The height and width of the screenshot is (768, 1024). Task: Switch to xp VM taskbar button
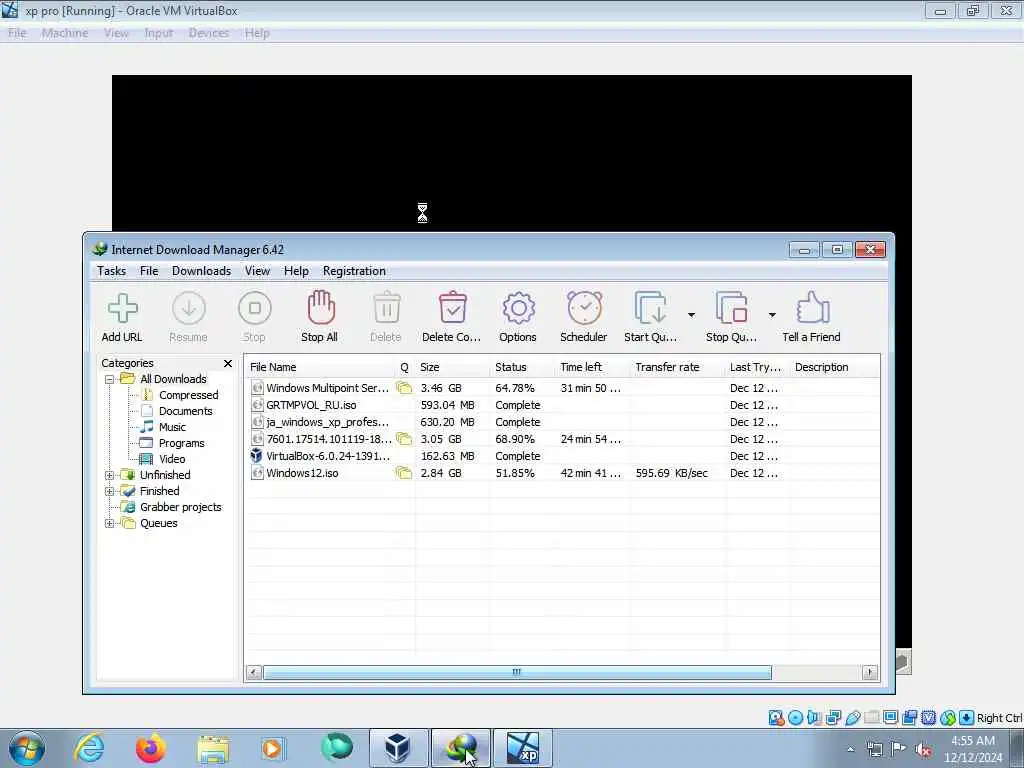(523, 748)
